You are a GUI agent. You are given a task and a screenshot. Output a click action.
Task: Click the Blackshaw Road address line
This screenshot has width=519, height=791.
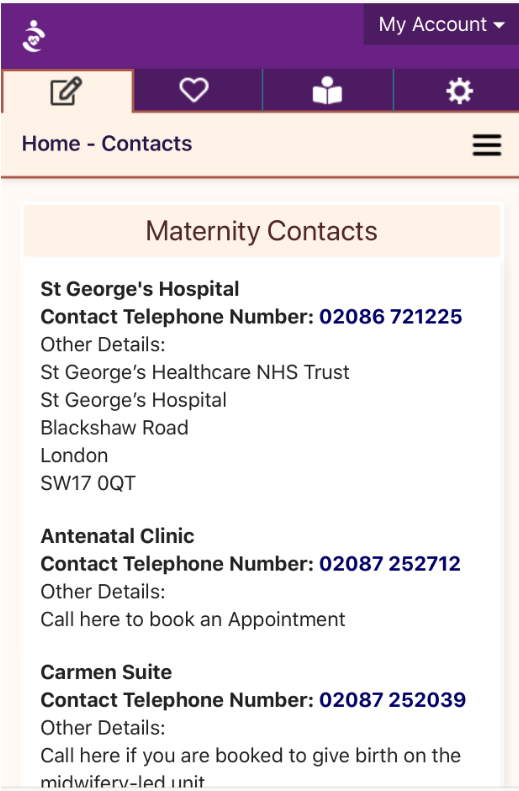click(114, 428)
